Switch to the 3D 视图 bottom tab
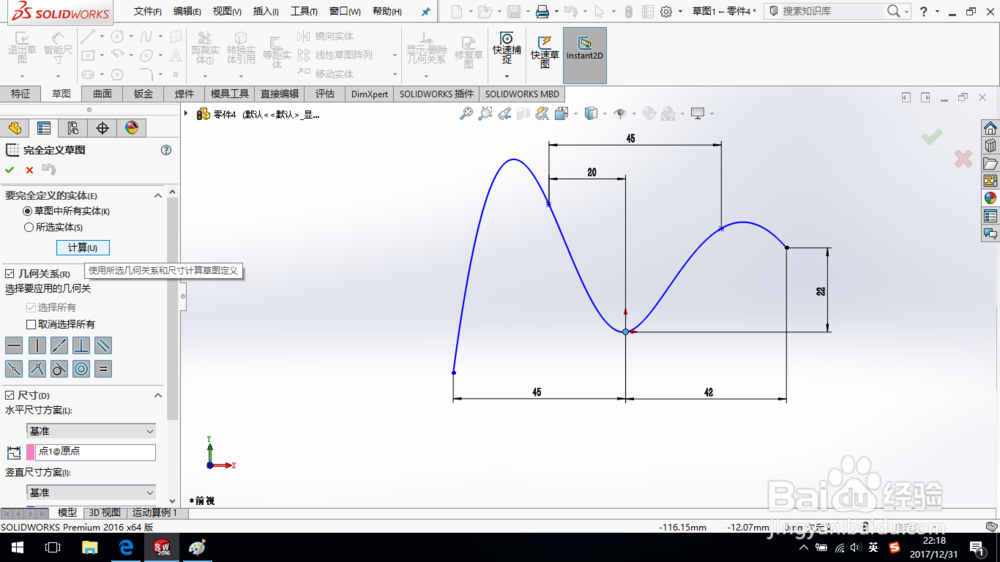 105,513
